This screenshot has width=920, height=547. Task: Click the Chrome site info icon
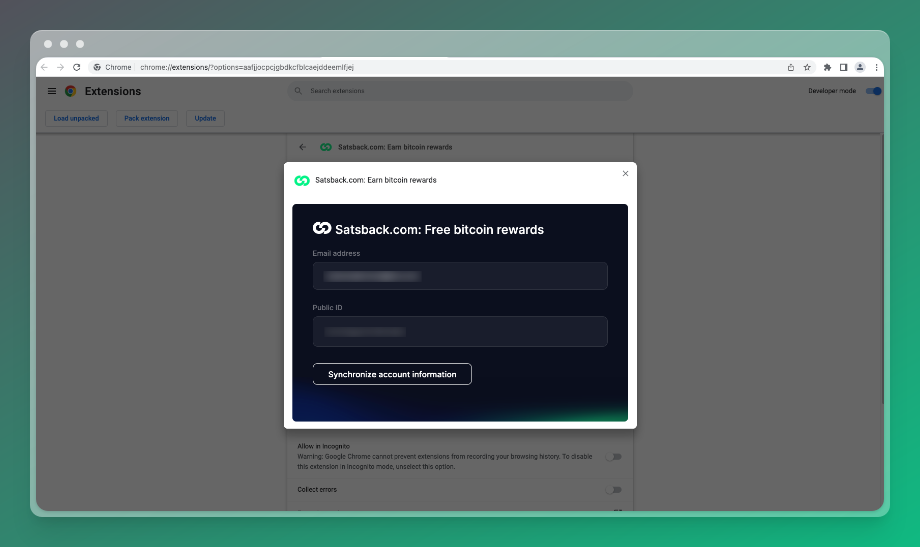tap(97, 67)
